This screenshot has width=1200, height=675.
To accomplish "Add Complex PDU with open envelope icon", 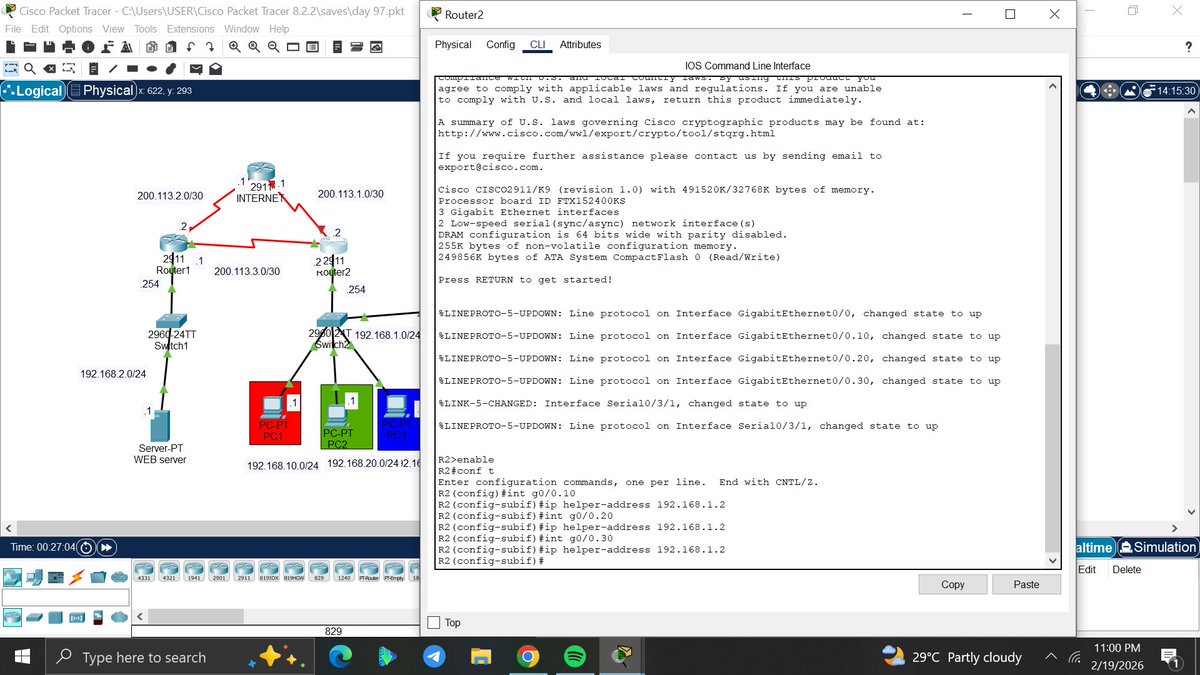I will [x=216, y=69].
